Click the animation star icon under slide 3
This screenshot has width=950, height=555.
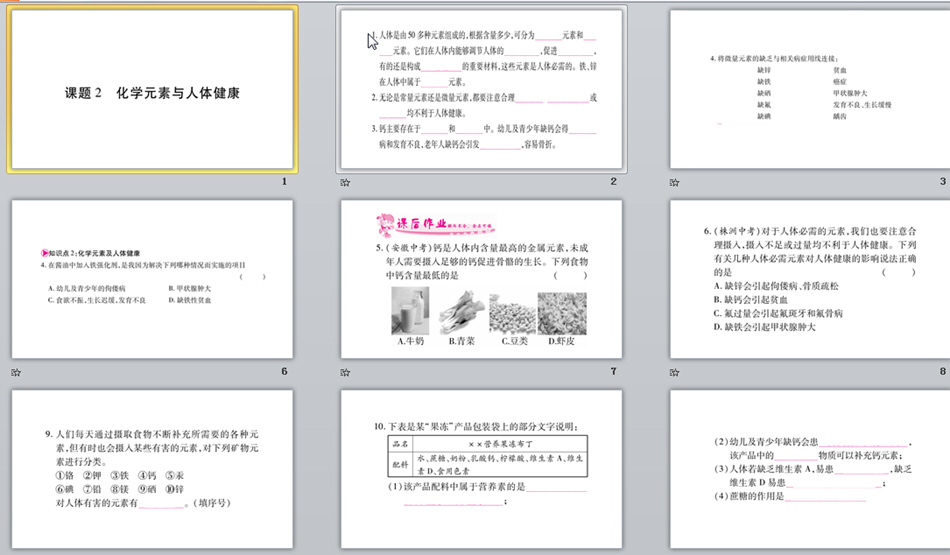tap(675, 182)
